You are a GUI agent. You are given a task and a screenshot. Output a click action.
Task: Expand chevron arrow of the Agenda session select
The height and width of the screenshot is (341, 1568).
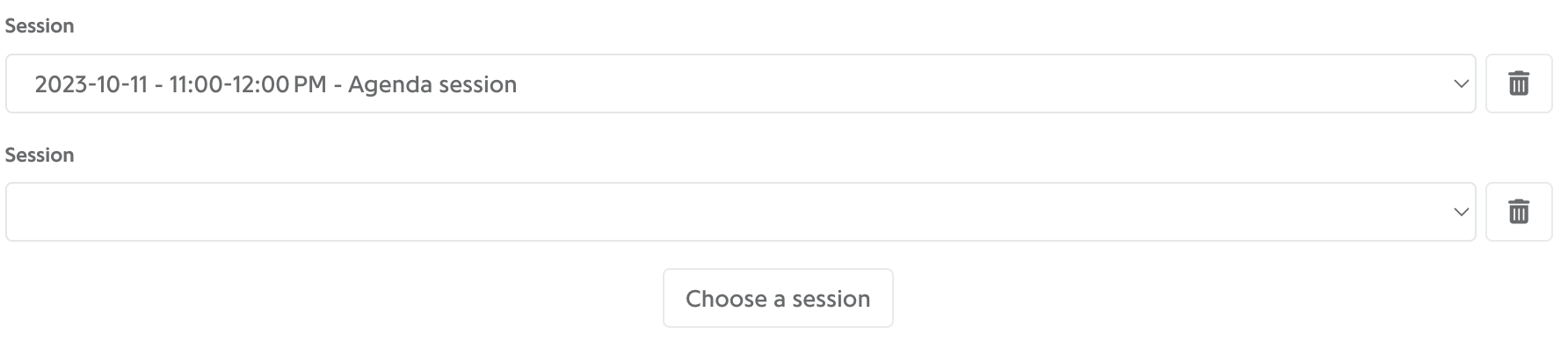[x=1461, y=84]
